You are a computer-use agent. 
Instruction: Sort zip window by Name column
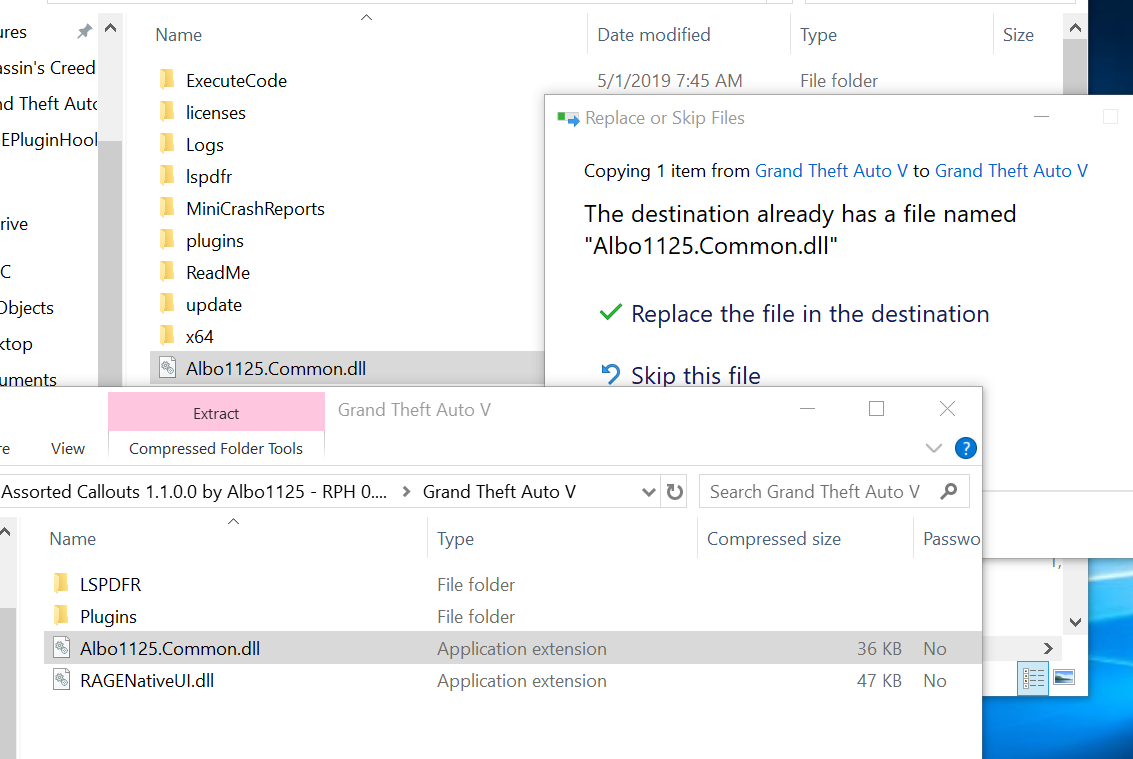tap(72, 539)
